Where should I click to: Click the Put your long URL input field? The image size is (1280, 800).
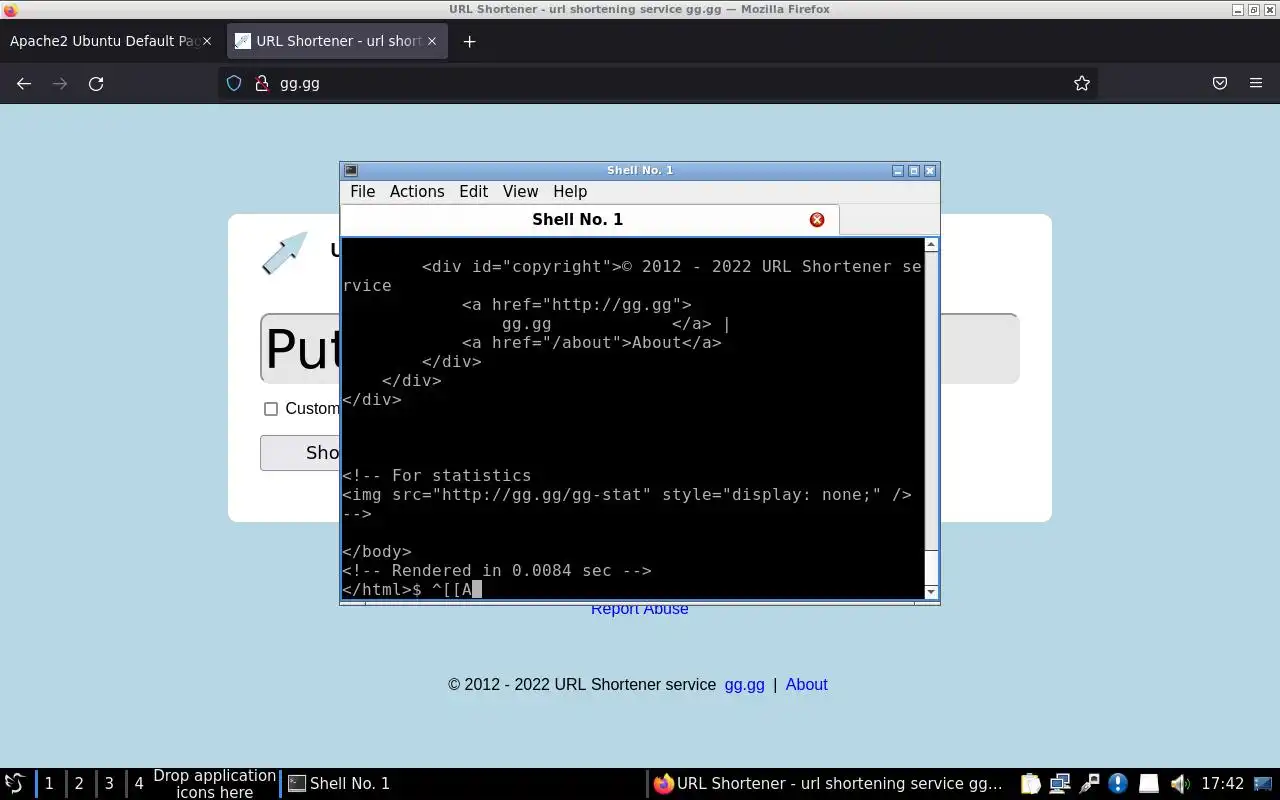click(640, 348)
